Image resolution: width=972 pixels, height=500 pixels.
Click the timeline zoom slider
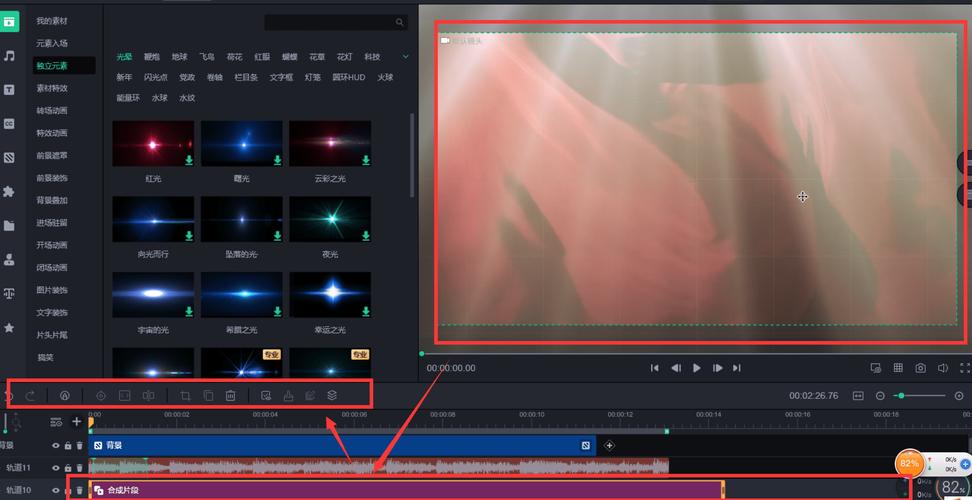(x=920, y=396)
